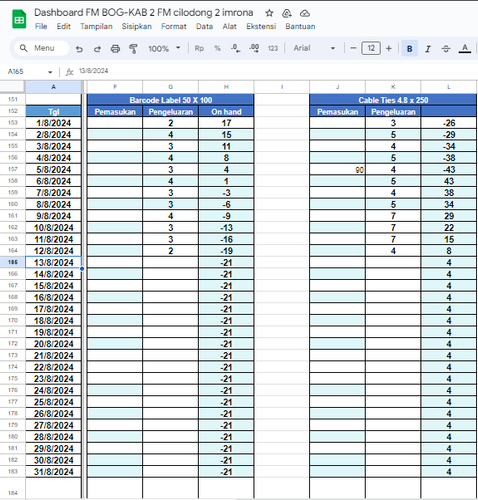Select column H header
The height and width of the screenshot is (500, 478).
click(226, 87)
